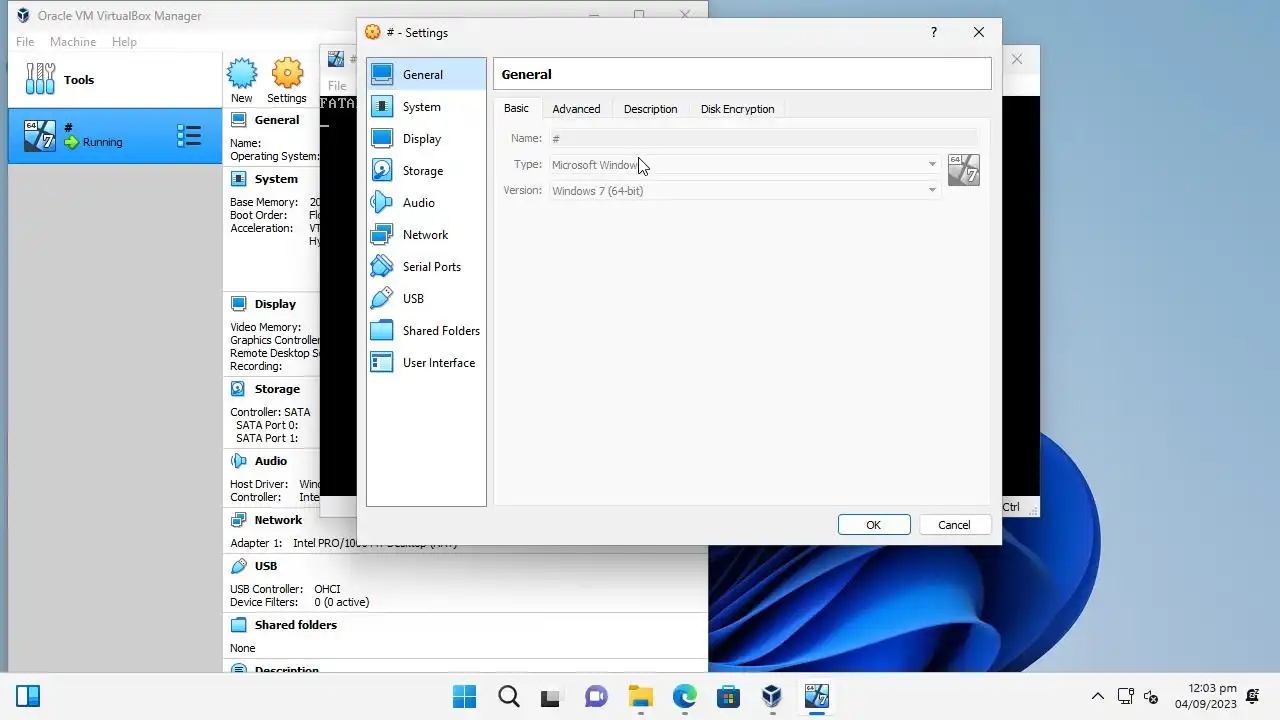Click the Name input field

(763, 138)
